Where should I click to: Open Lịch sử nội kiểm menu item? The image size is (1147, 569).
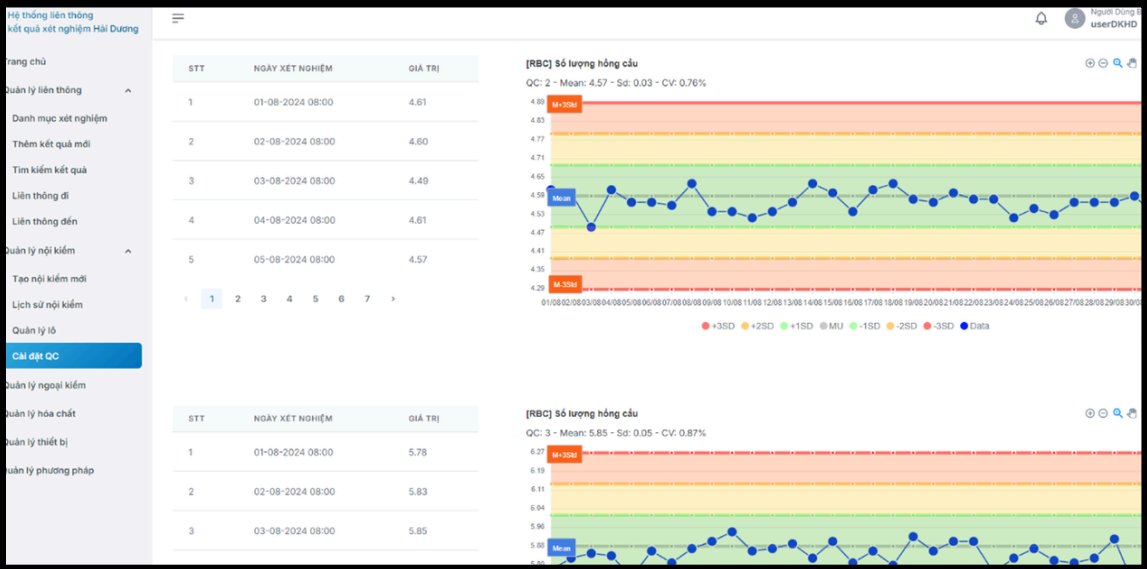48,304
